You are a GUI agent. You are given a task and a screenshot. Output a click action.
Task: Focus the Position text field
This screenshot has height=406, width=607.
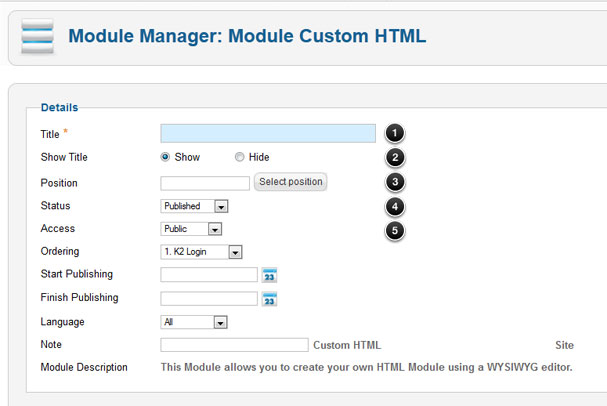point(205,183)
